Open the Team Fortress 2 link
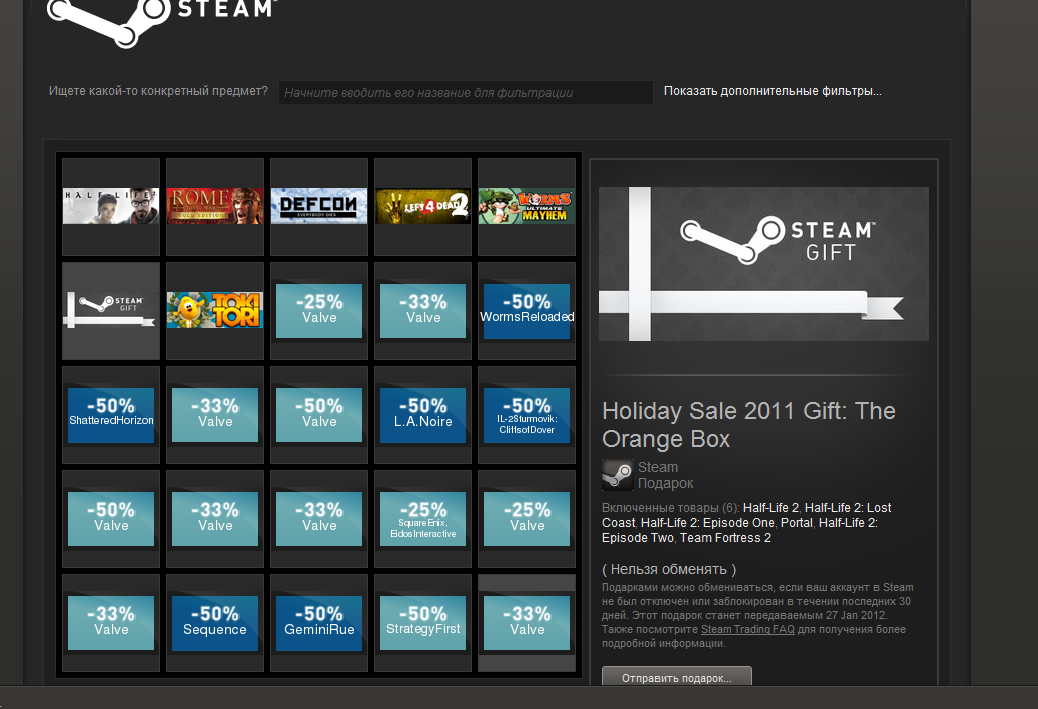The image size is (1038, 709). (726, 538)
